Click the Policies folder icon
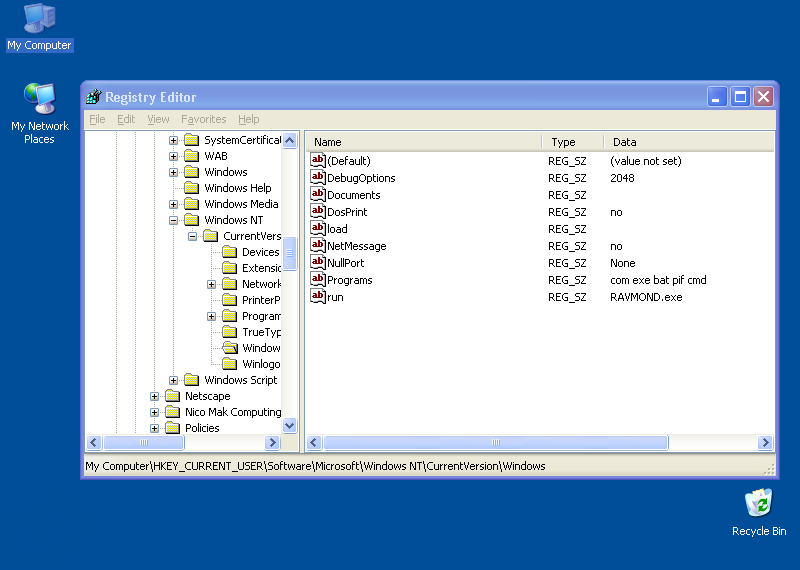800x570 pixels. tap(172, 428)
